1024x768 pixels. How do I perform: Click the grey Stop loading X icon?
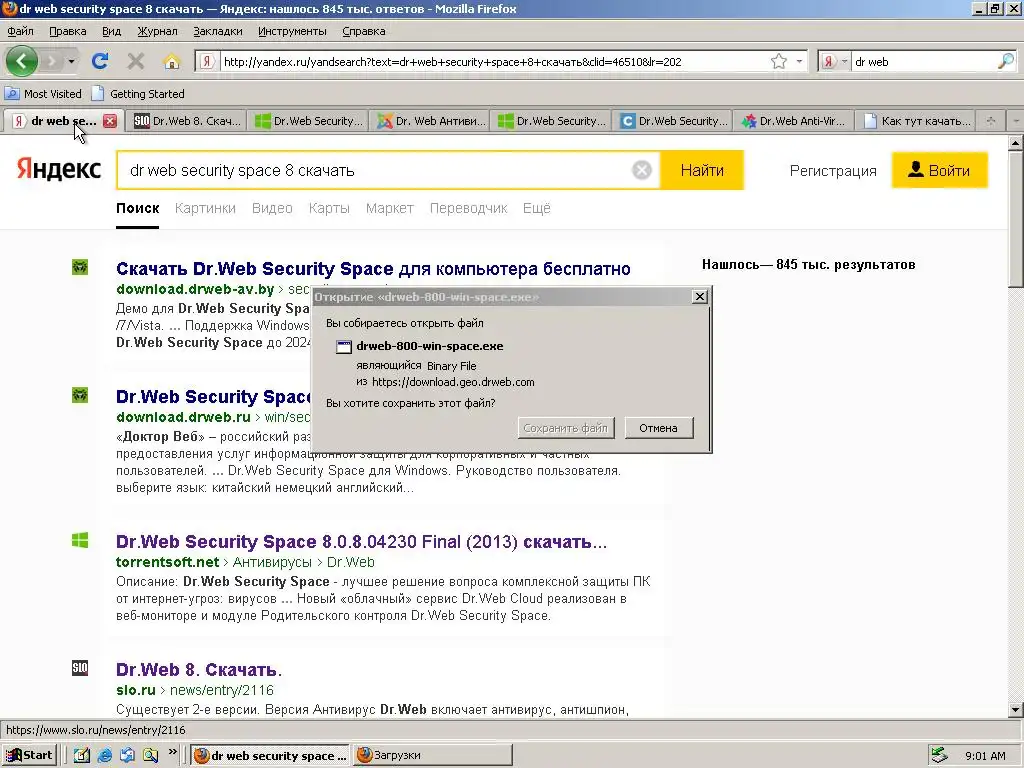click(136, 61)
